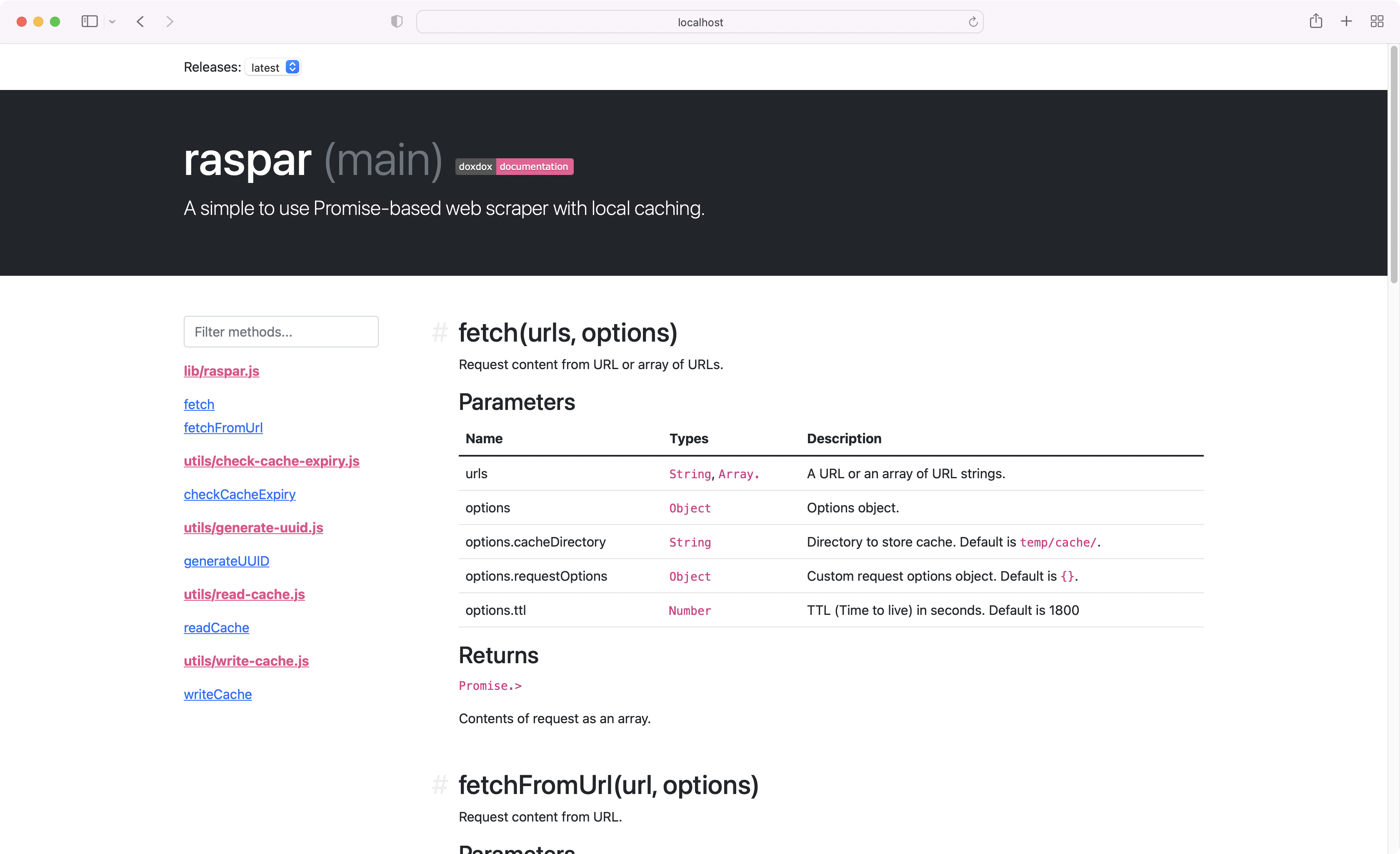Open generateUUID method documentation
Screen dimensions: 1400x854
pyautogui.click(x=226, y=561)
